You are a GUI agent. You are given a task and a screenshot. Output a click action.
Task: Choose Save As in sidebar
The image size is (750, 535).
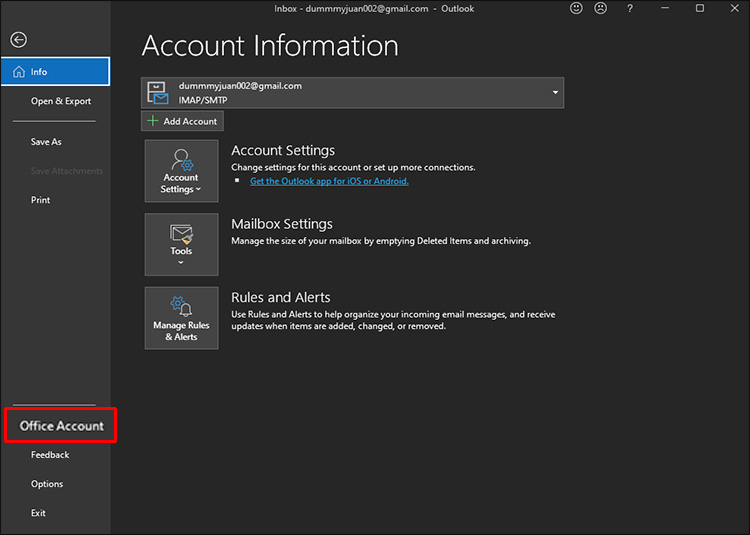tap(46, 142)
